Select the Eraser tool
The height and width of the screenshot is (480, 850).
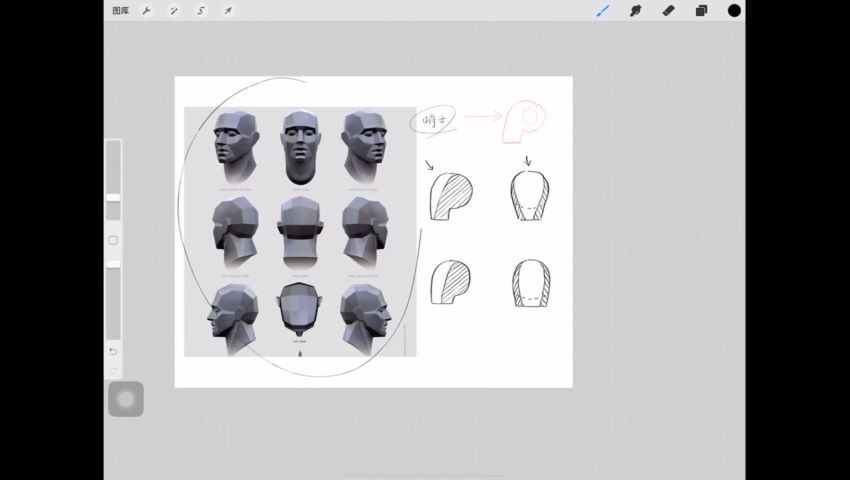(x=668, y=11)
